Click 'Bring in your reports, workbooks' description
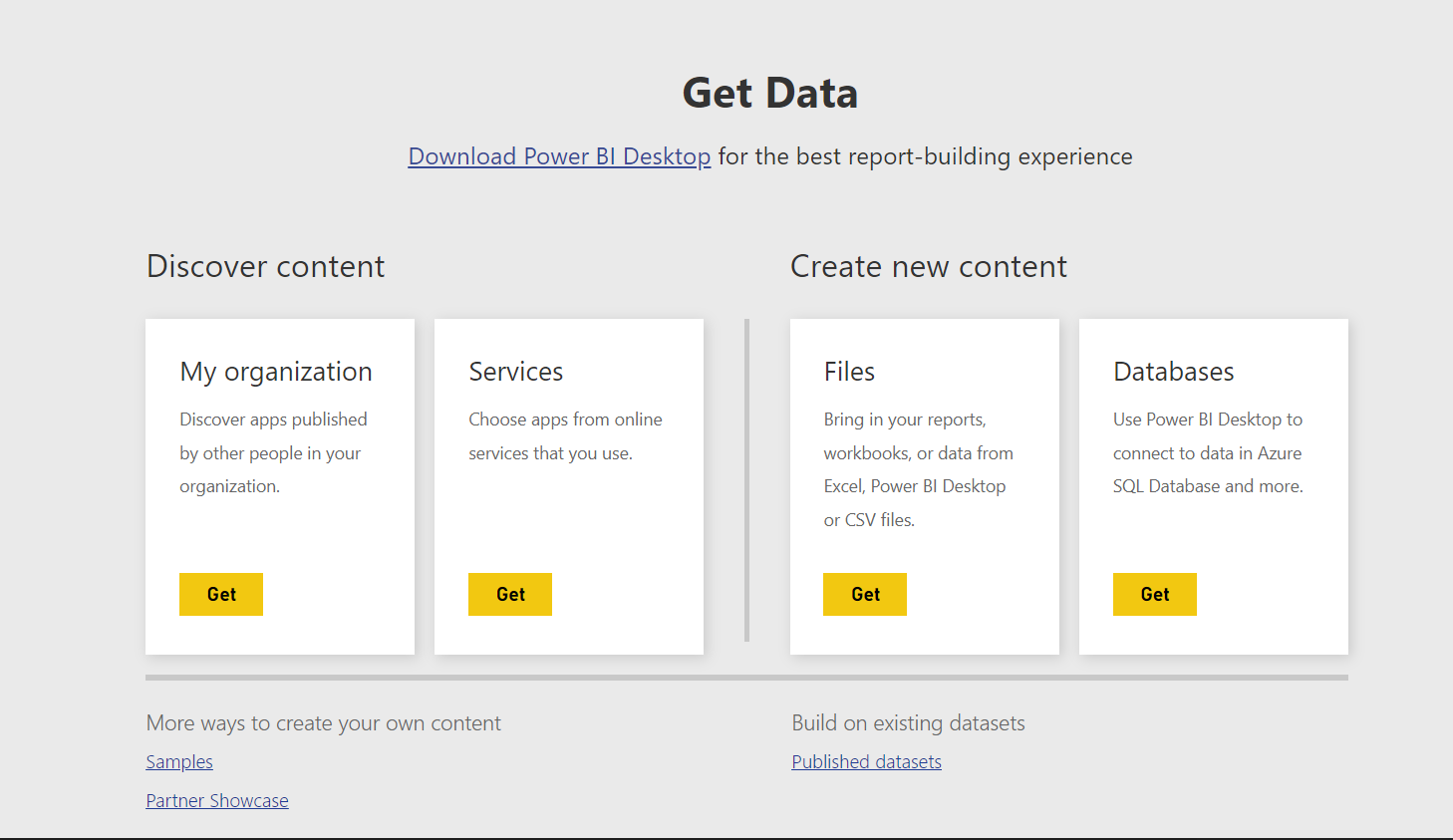This screenshot has width=1453, height=840. pos(919,469)
